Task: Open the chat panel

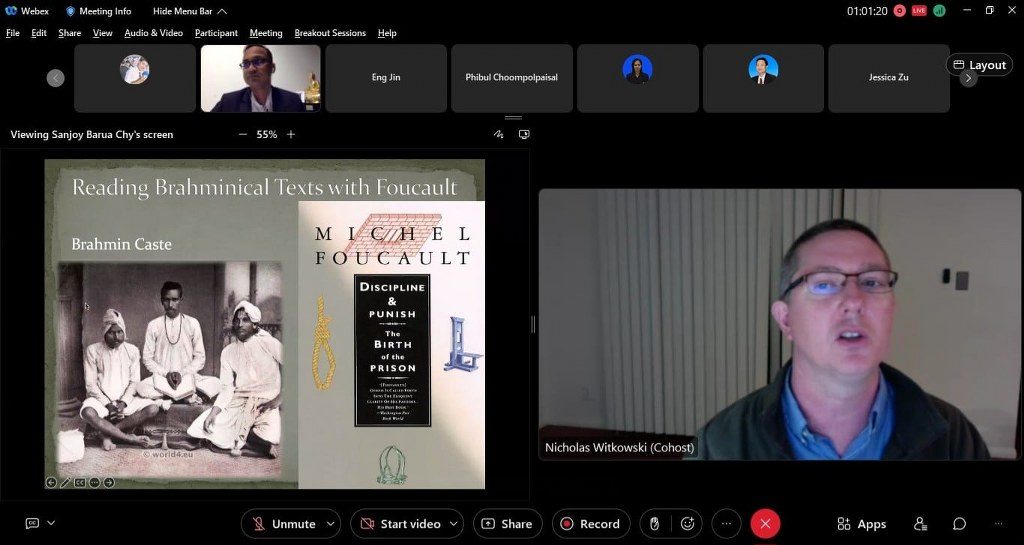Action: 959,523
